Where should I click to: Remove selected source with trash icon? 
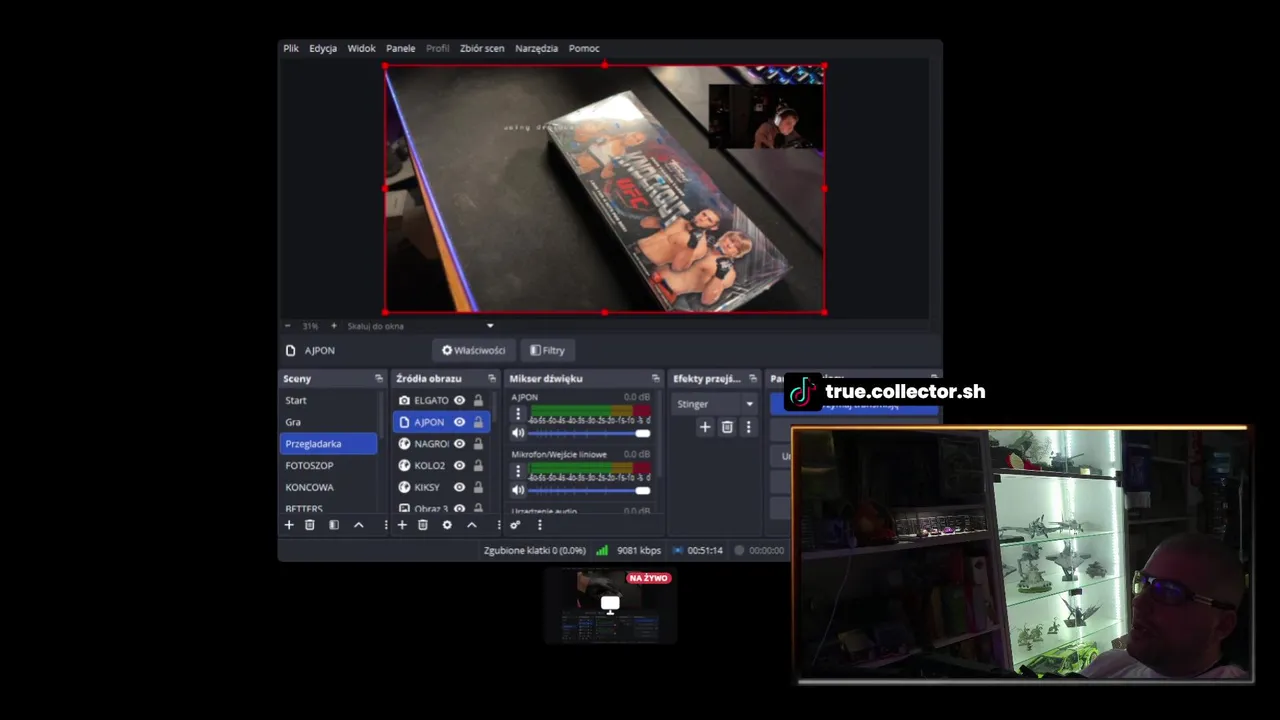click(423, 525)
